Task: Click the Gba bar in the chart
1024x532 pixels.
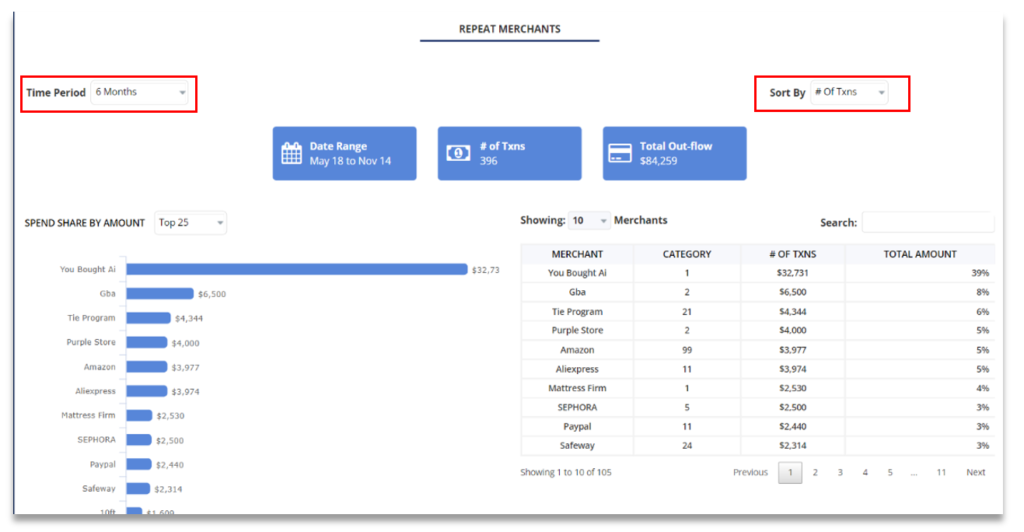Action: pos(160,294)
